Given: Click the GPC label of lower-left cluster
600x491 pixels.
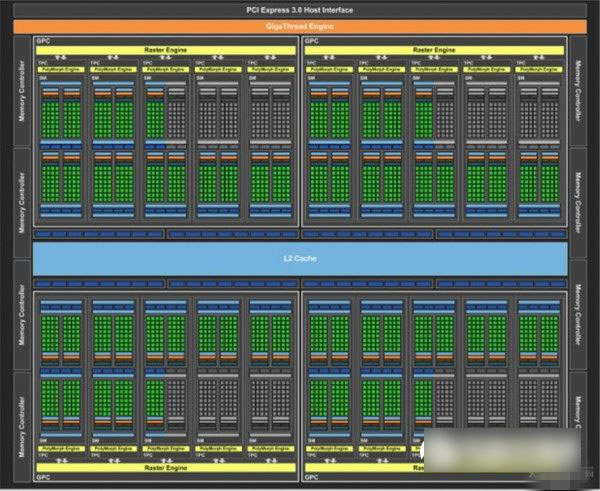Looking at the screenshot, I should pyautogui.click(x=43, y=477).
